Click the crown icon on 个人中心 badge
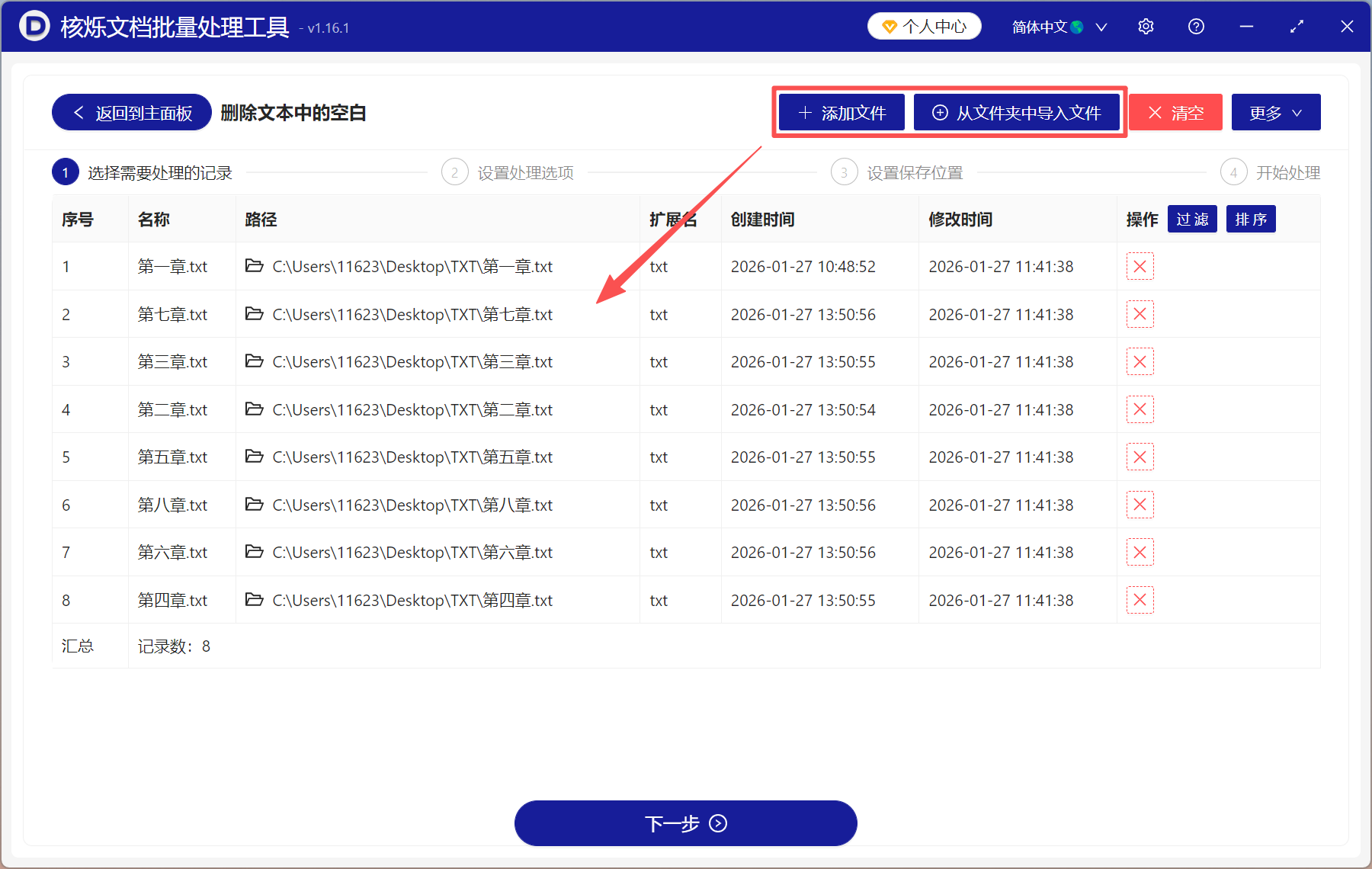 pos(890,25)
